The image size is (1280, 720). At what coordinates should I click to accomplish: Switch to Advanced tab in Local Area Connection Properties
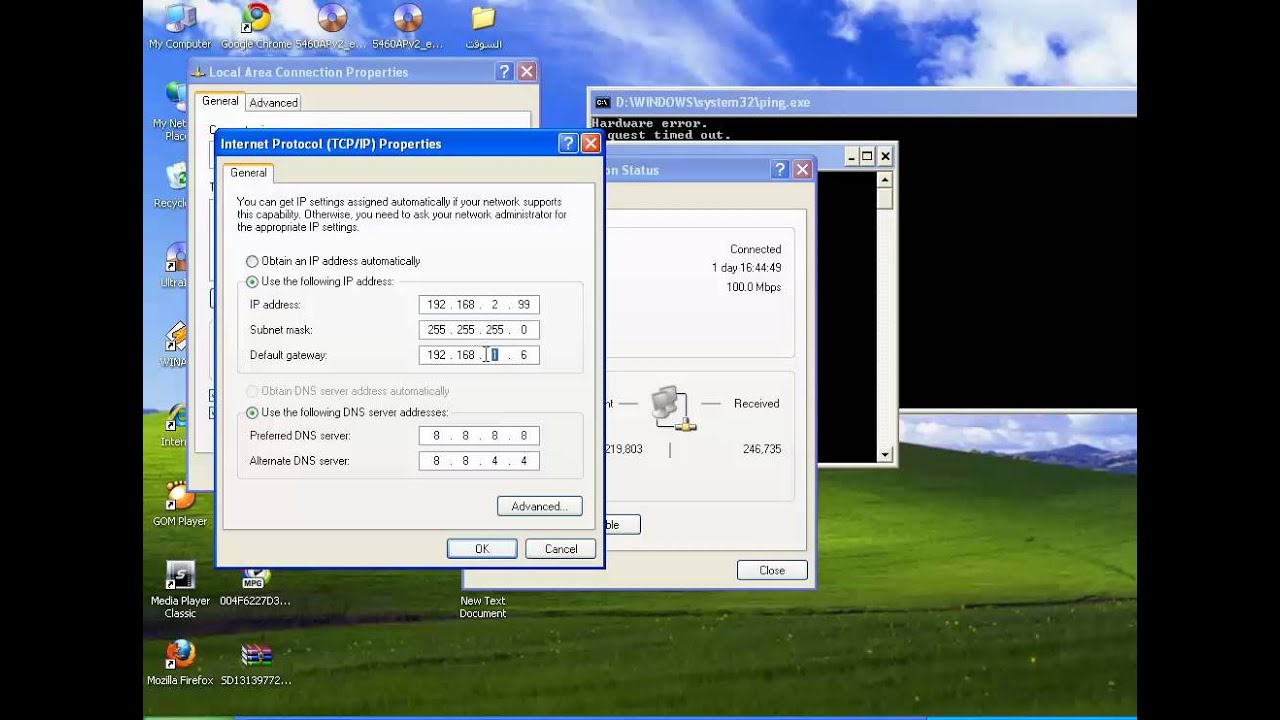tap(273, 102)
